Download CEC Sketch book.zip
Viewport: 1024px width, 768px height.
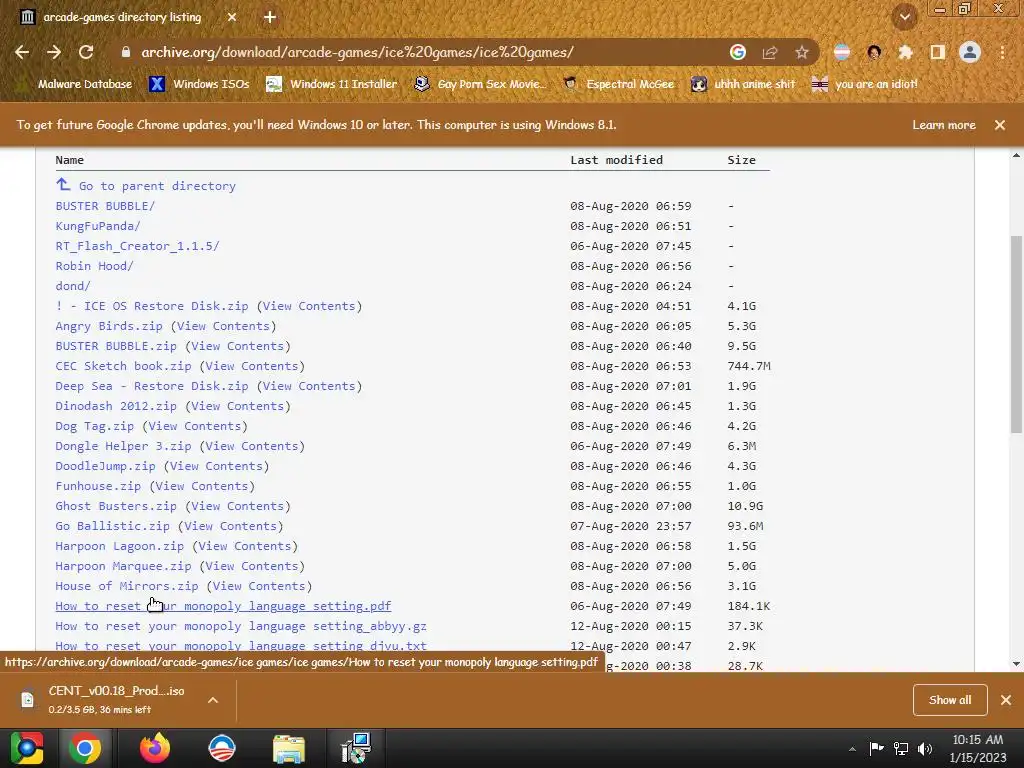coord(123,366)
